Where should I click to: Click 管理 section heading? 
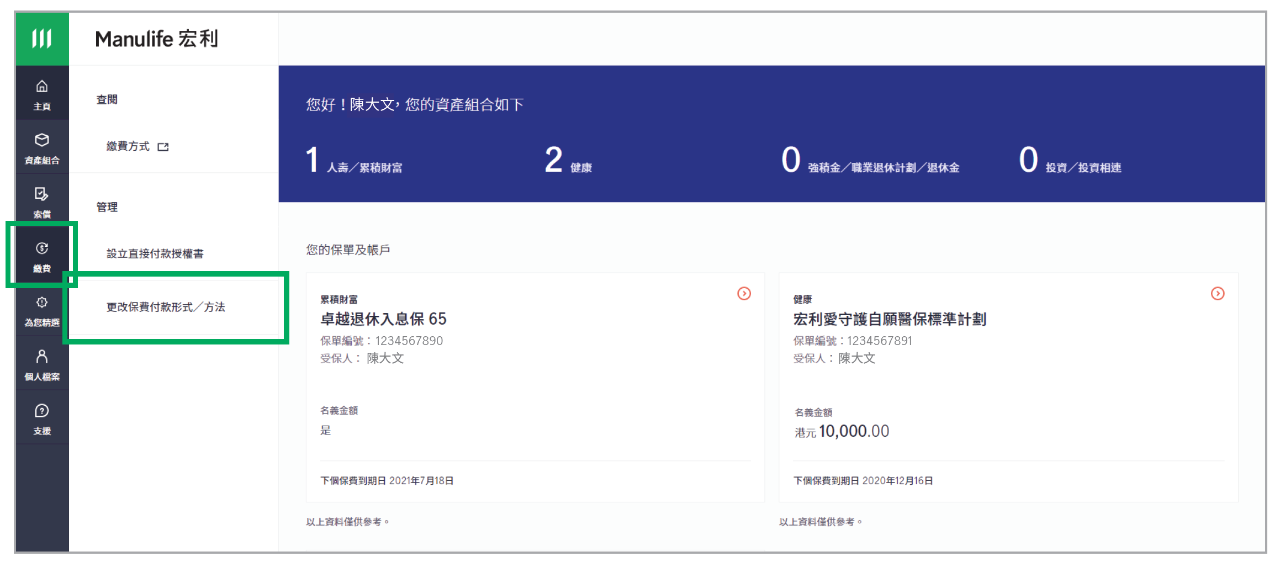point(107,207)
